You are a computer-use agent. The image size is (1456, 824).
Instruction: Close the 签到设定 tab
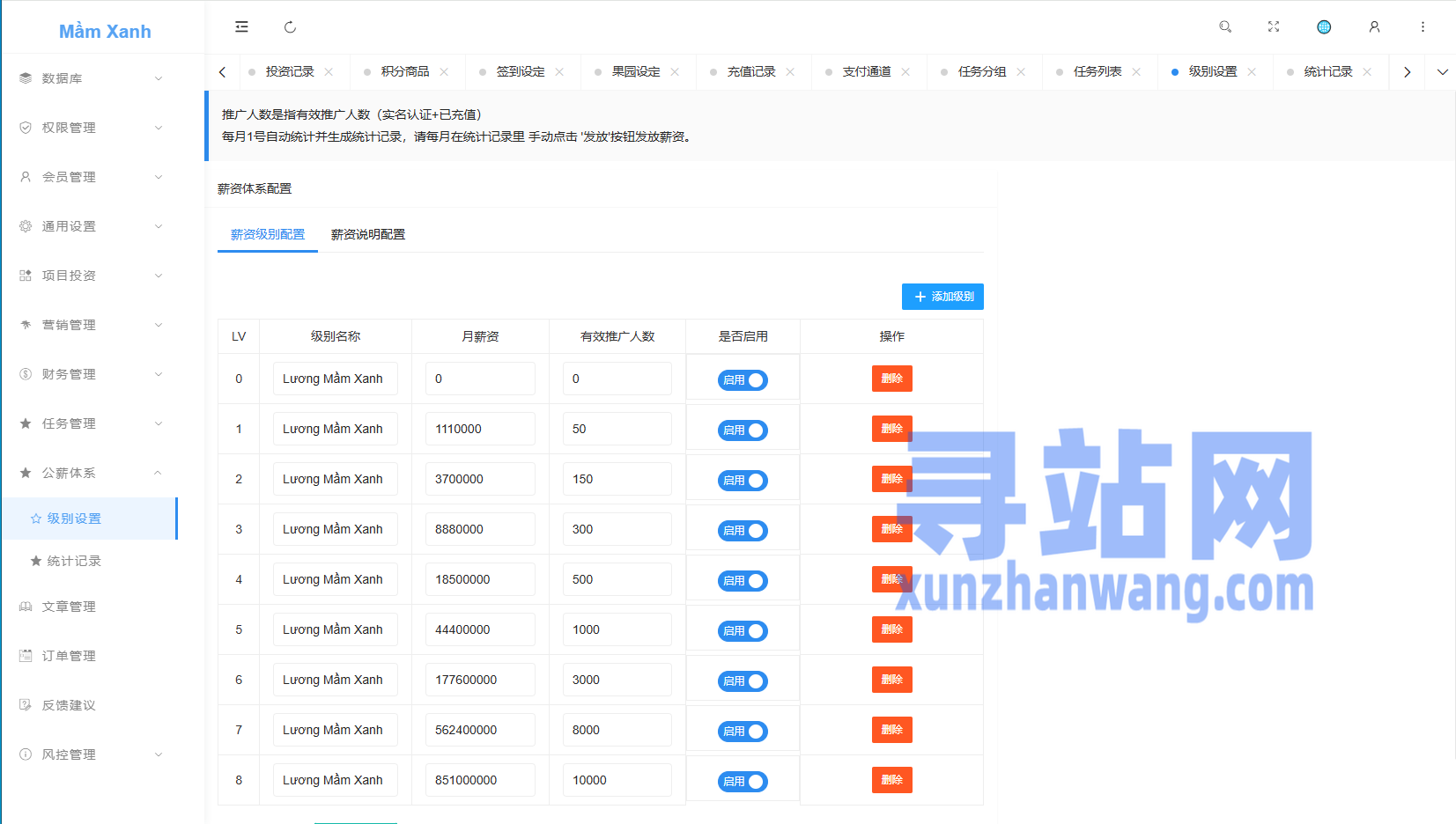pos(559,72)
